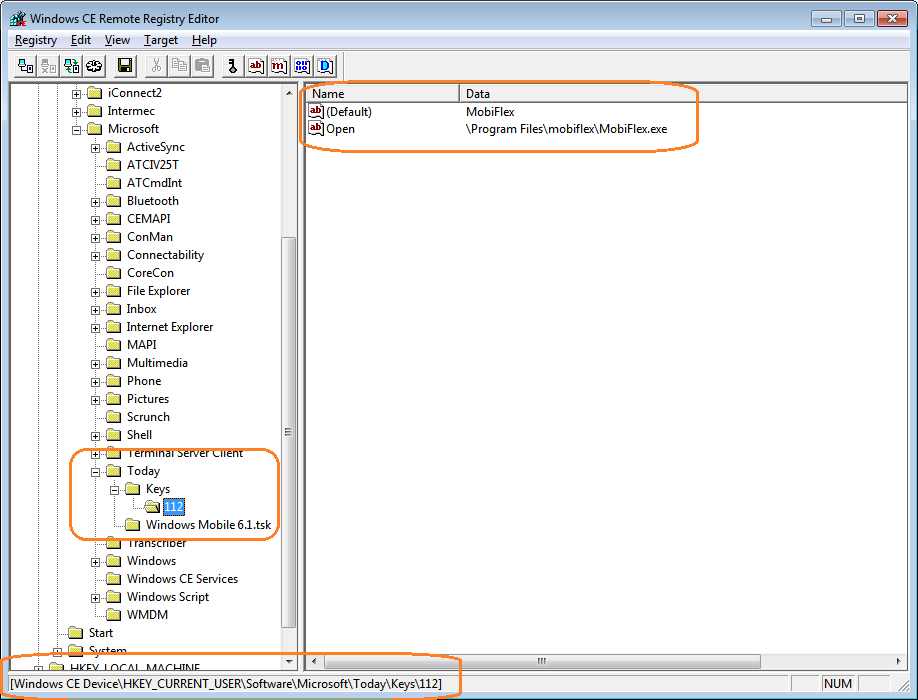Select the Windows Mobile 6.1.tsk key
This screenshot has height=700, width=918.
[x=208, y=524]
